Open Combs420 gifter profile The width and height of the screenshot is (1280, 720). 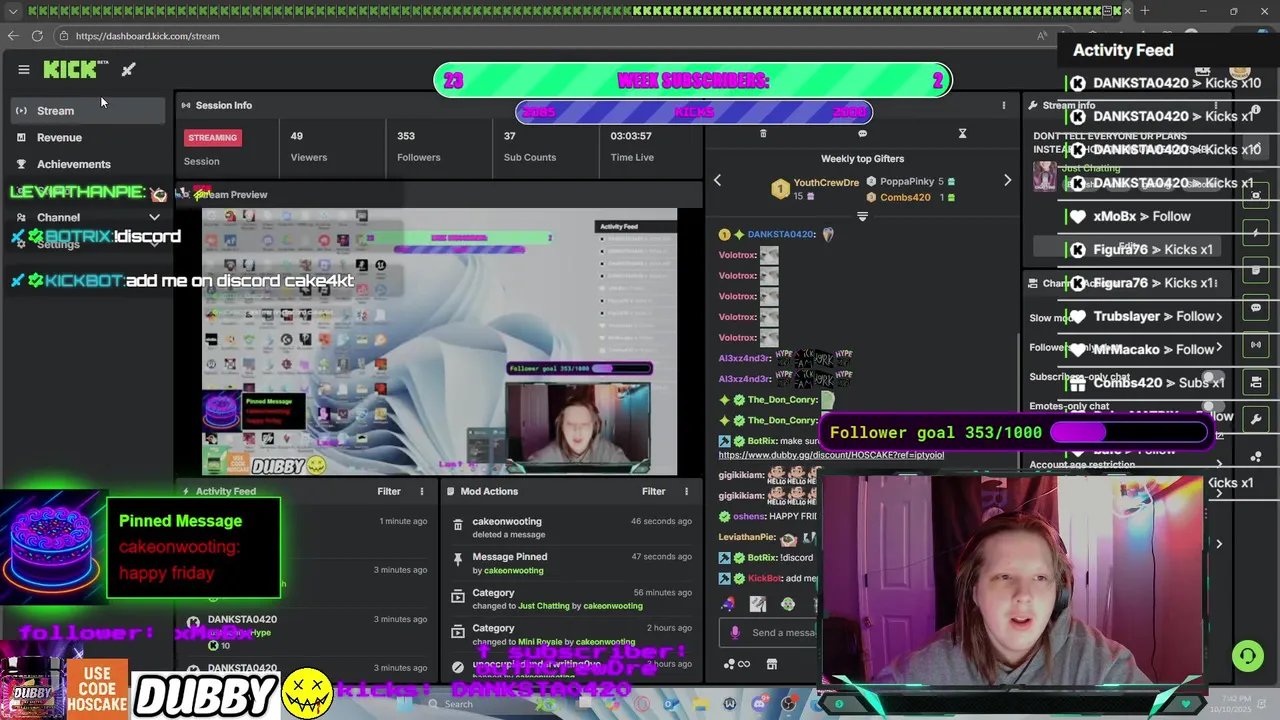pos(905,198)
